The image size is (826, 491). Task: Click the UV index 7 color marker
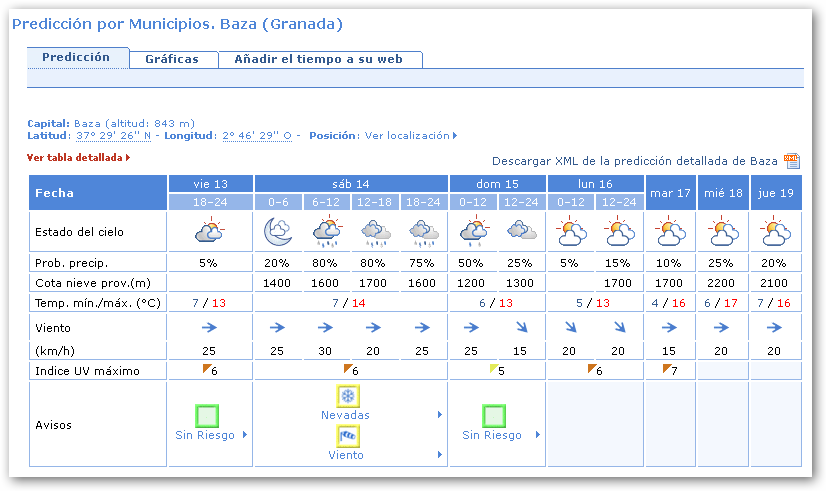(667, 368)
